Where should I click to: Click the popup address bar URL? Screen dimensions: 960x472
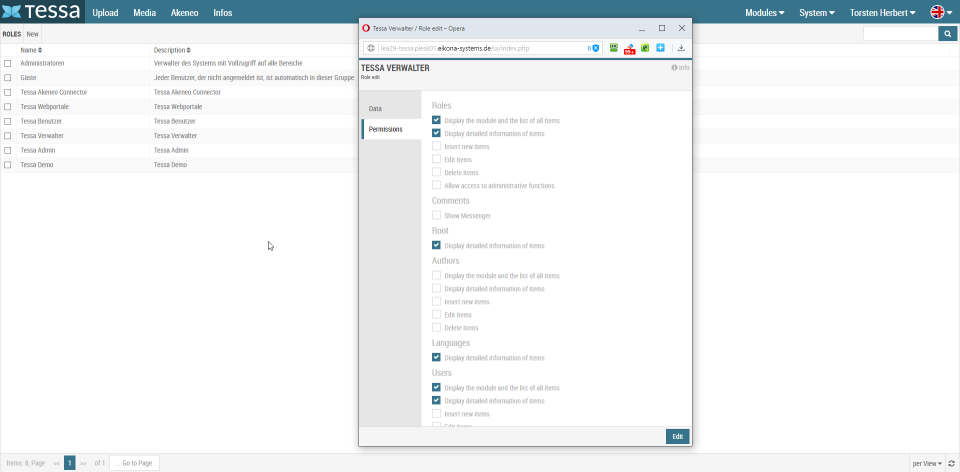pyautogui.click(x=455, y=48)
